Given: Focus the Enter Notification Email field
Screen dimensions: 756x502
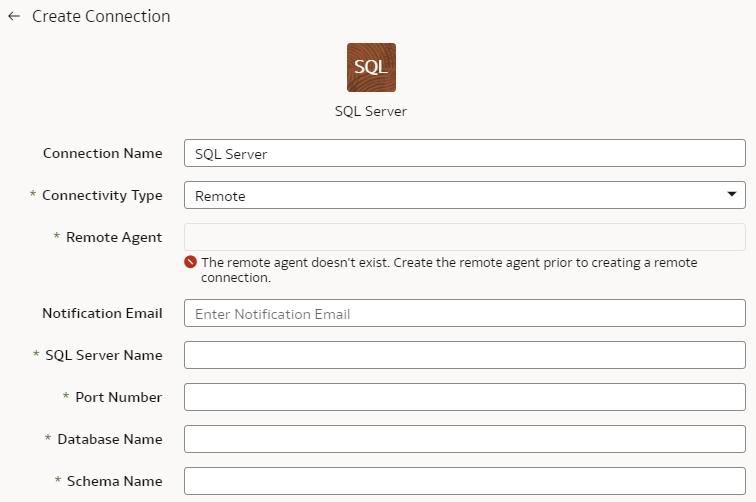Looking at the screenshot, I should click(x=465, y=313).
